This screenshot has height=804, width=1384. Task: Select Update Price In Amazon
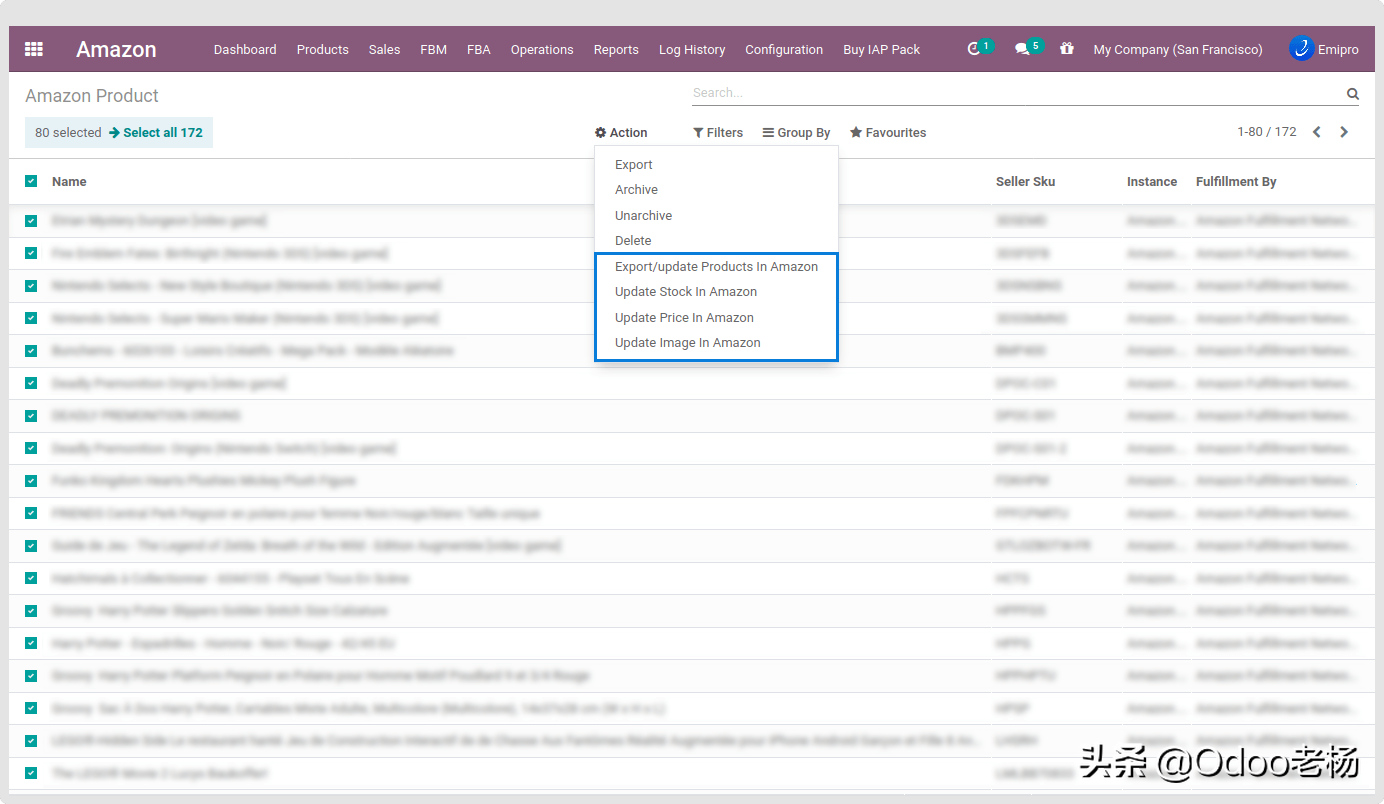(684, 317)
